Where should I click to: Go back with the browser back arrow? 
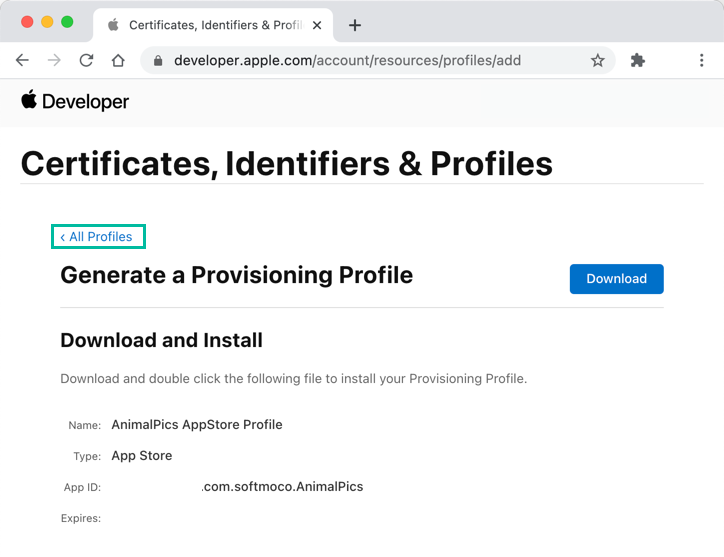(22, 61)
